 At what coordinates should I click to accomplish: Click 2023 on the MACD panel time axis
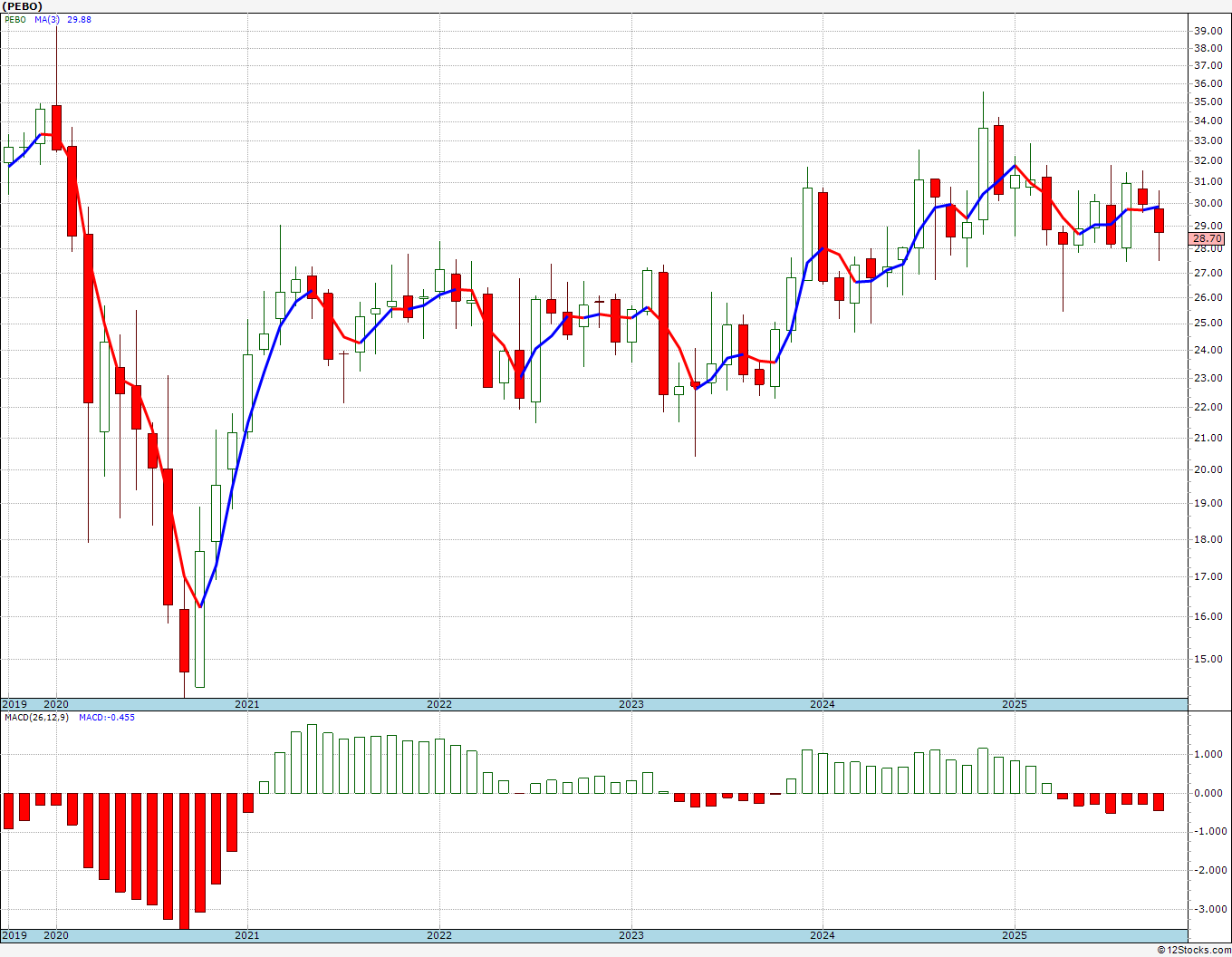pos(631,935)
